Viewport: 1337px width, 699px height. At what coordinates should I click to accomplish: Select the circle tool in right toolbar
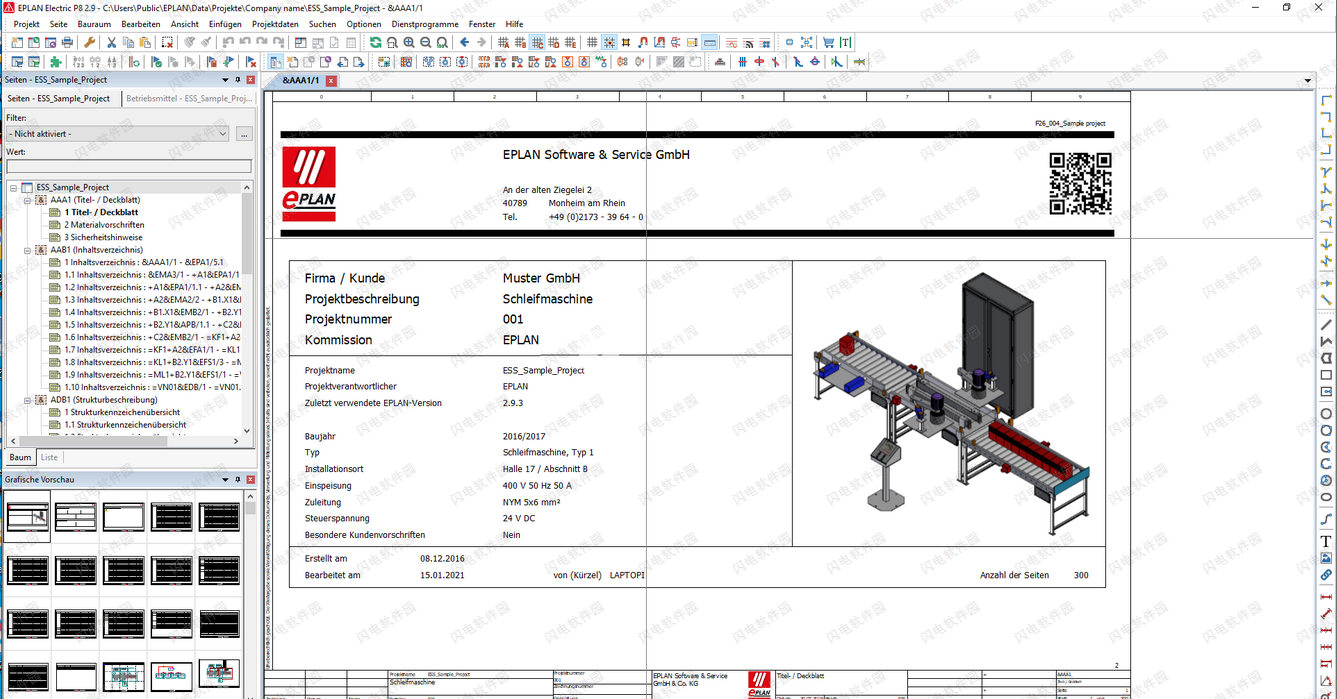pyautogui.click(x=1326, y=414)
